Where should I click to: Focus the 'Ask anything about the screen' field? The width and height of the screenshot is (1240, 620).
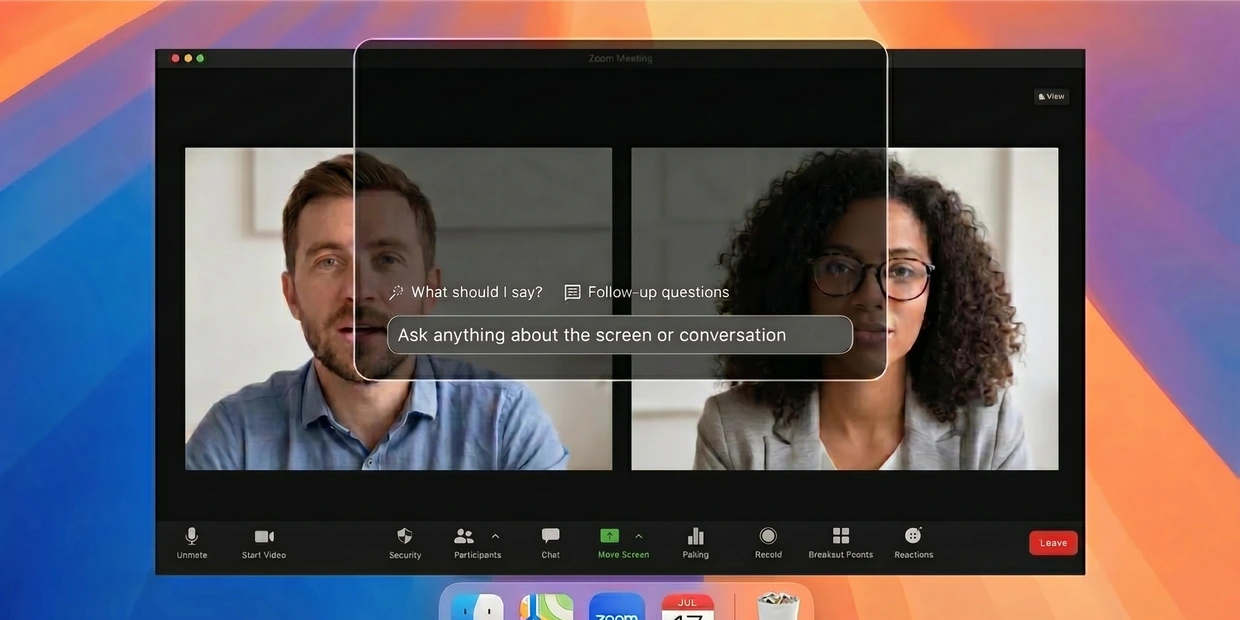(x=620, y=335)
